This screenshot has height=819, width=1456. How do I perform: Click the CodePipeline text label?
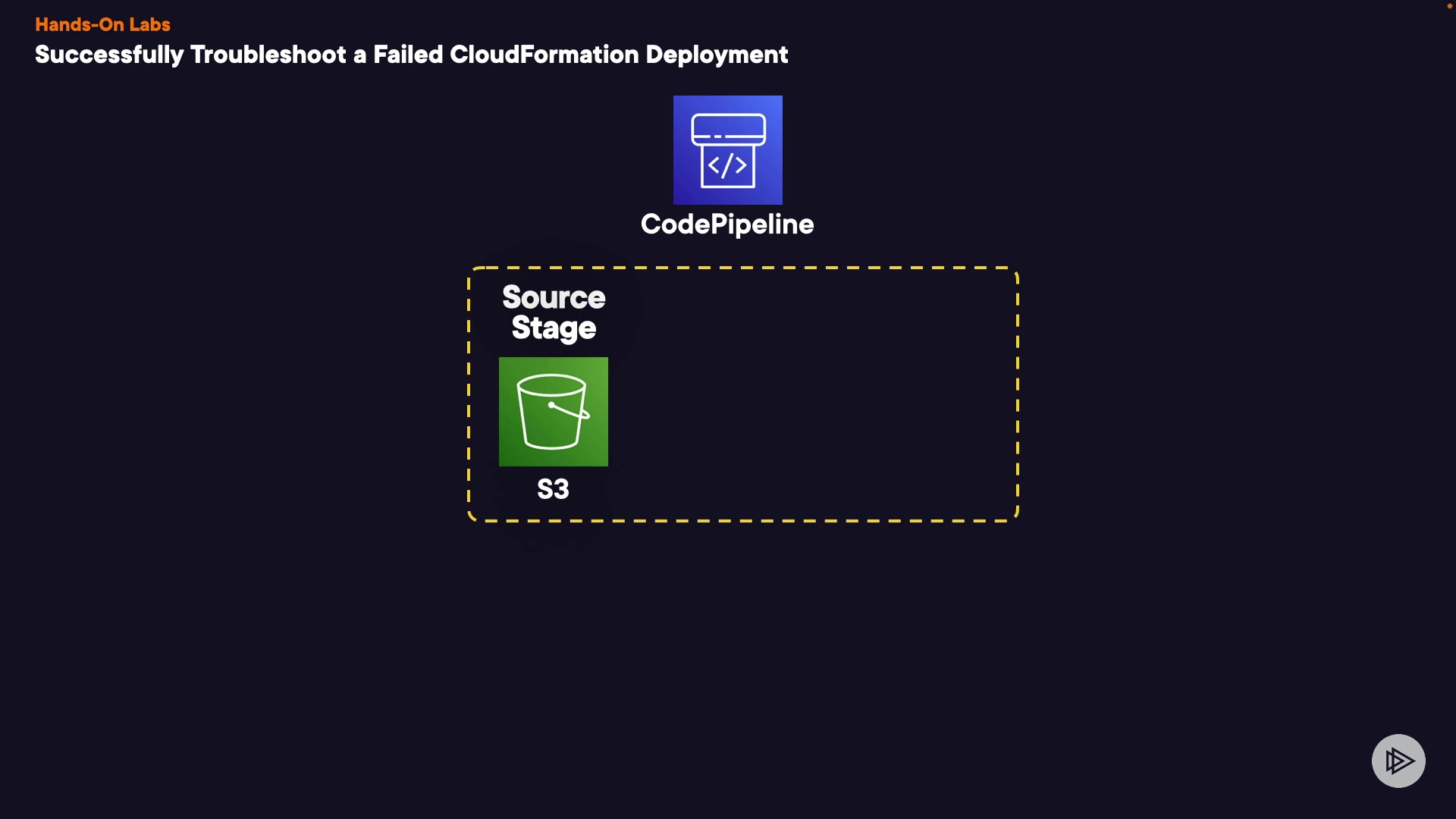(x=726, y=224)
